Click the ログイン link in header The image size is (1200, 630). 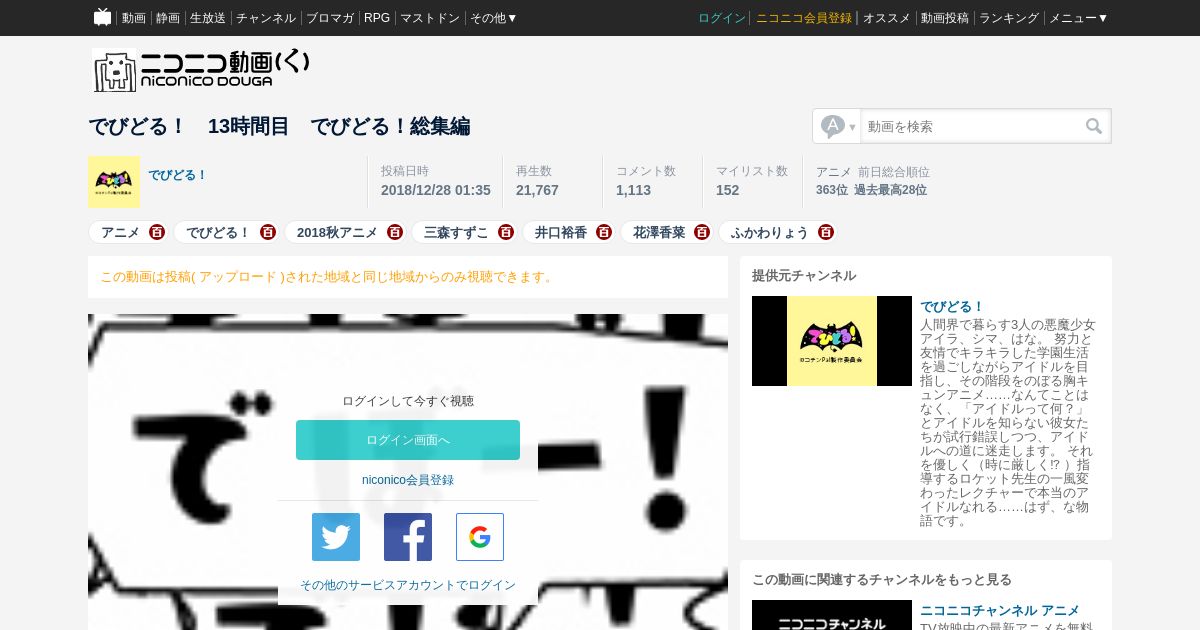[x=722, y=18]
